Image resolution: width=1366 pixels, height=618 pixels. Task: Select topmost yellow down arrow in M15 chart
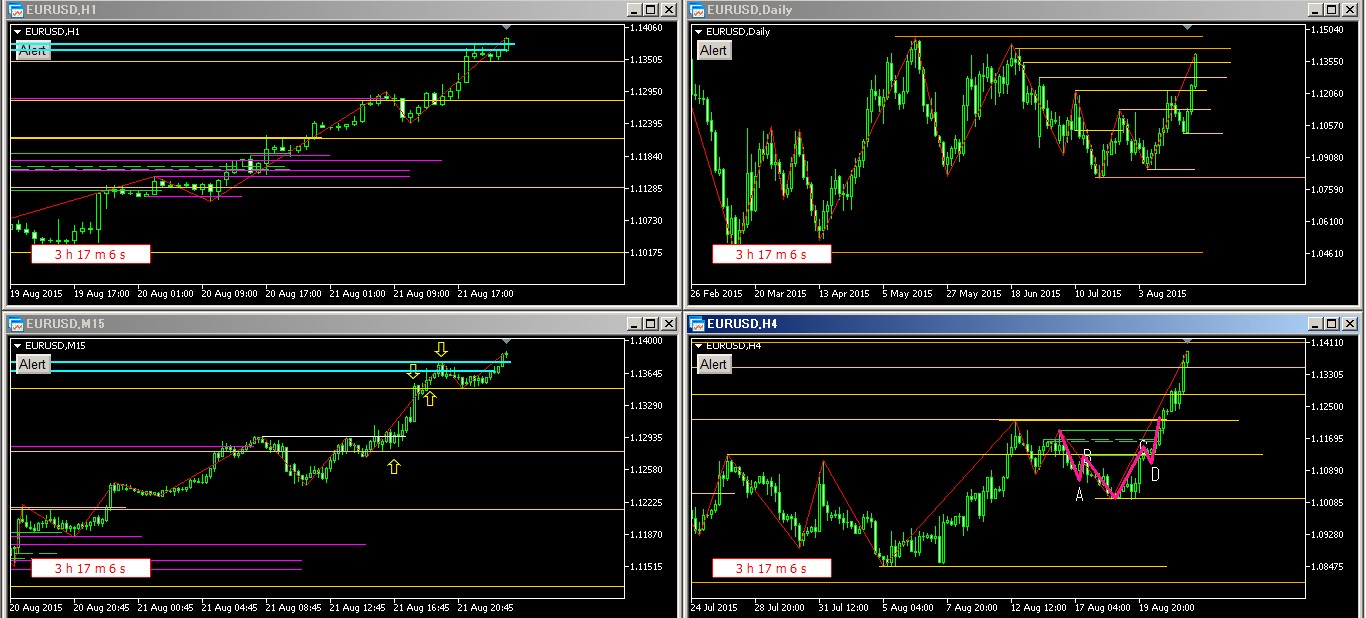pos(441,349)
